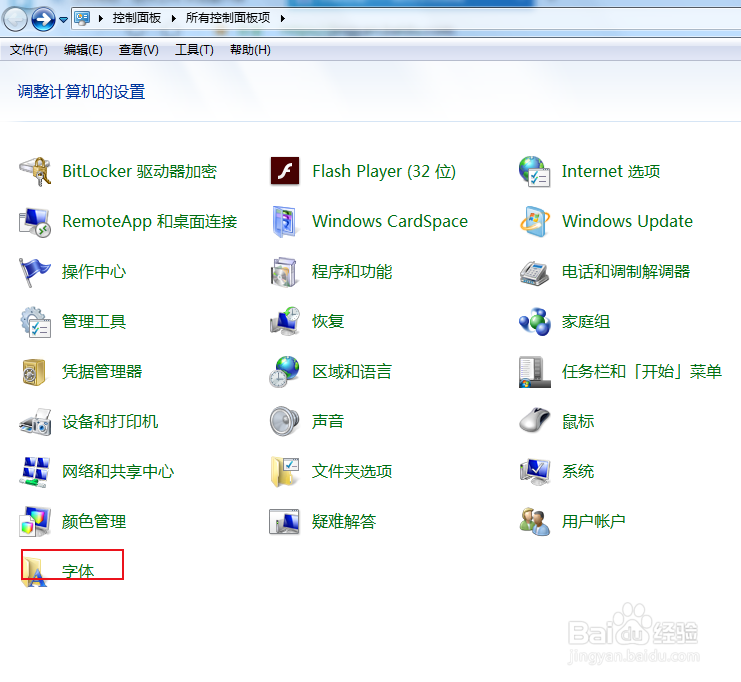The image size is (741, 682).
Task: Click the 凭据管理器 link text
Action: tap(102, 371)
